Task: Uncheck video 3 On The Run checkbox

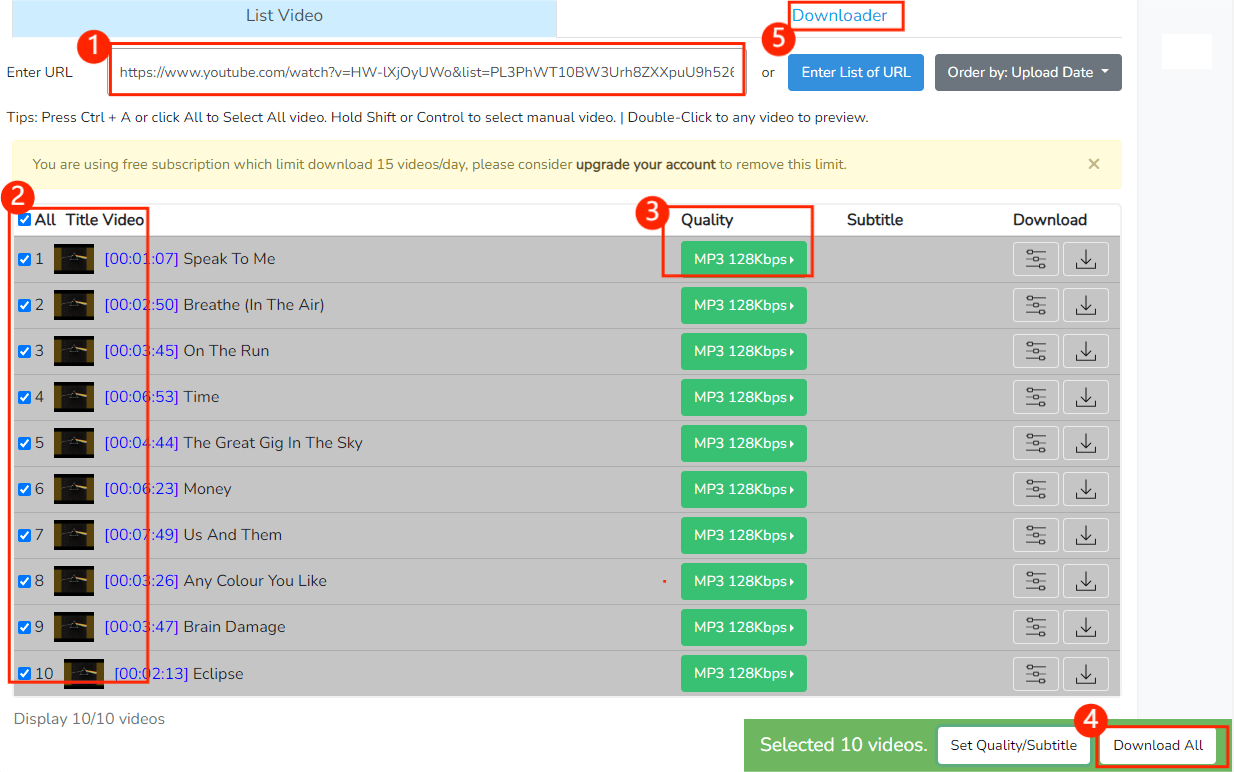Action: tap(25, 351)
